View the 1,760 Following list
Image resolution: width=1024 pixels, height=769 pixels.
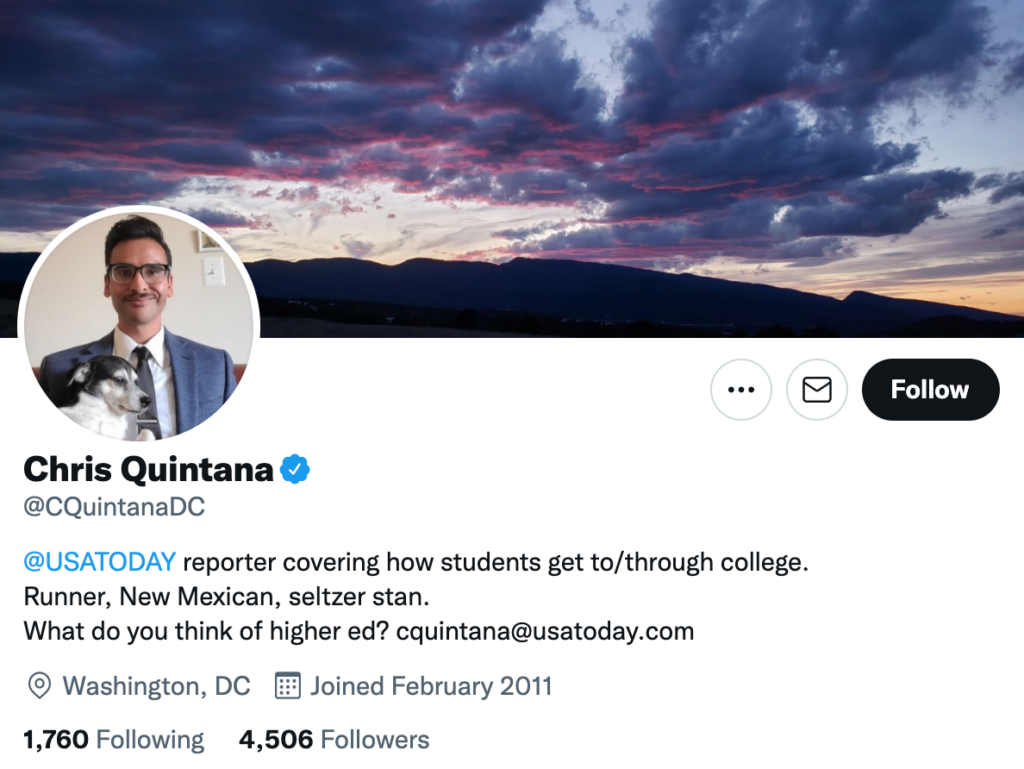tap(113, 740)
